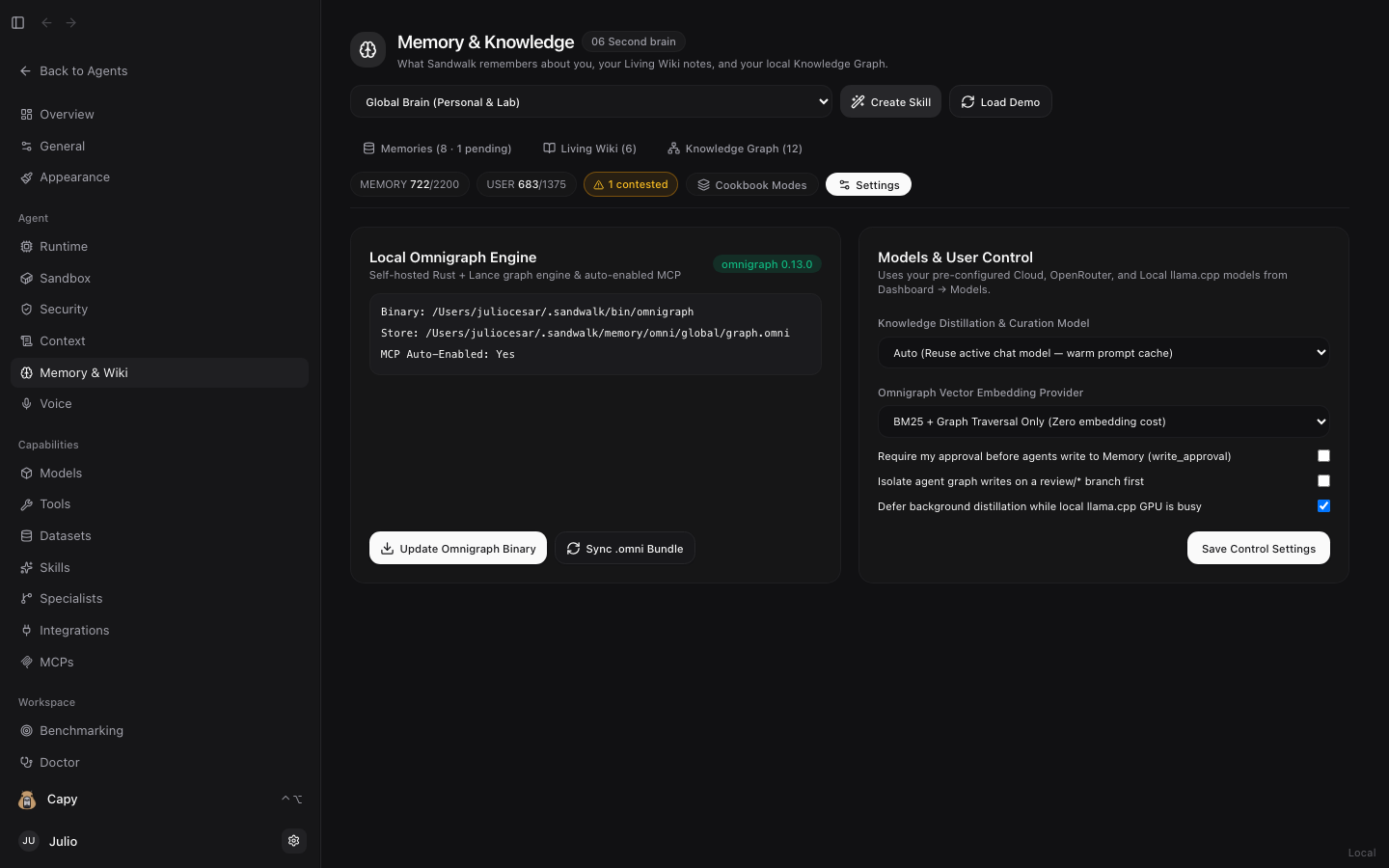Click the gear icon next to Julio

294,841
